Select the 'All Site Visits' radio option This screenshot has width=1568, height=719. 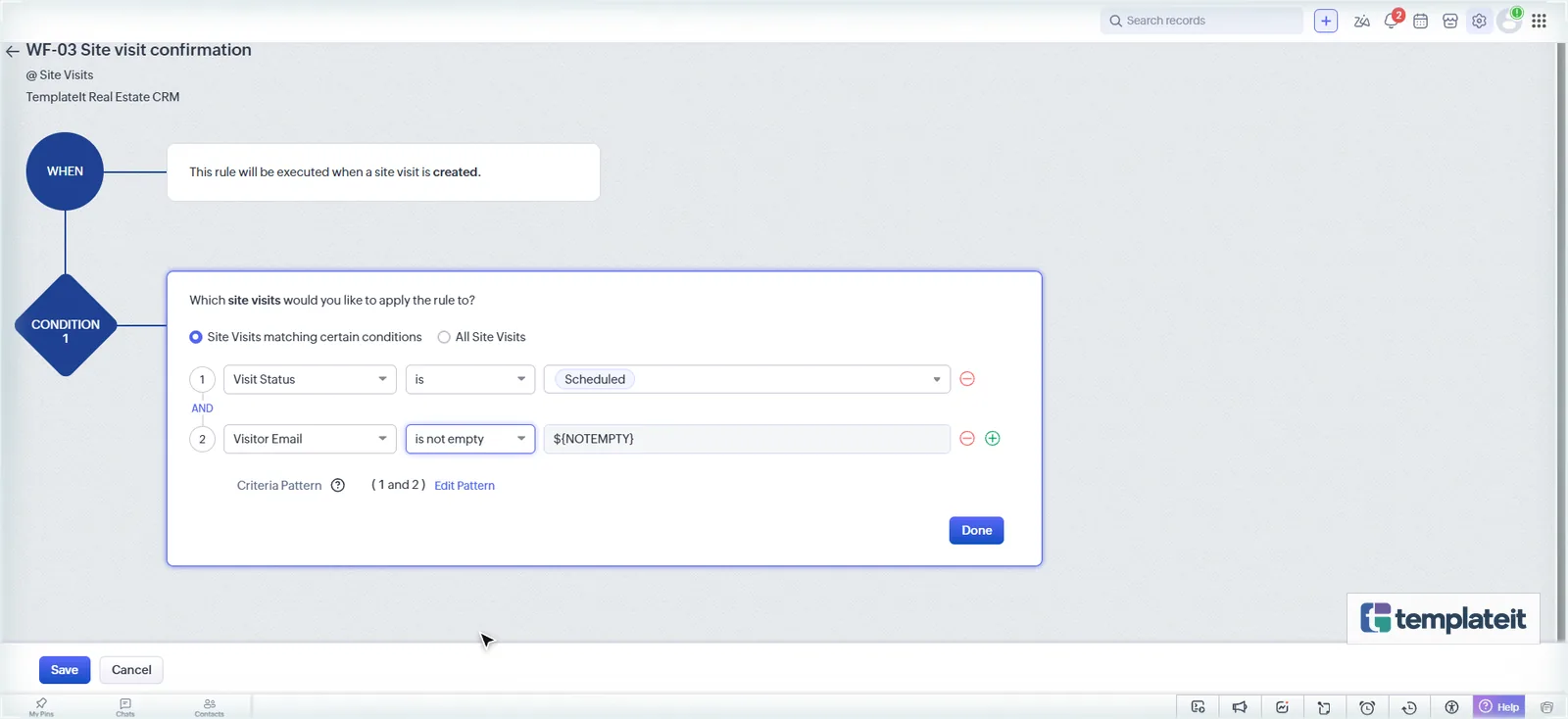444,337
